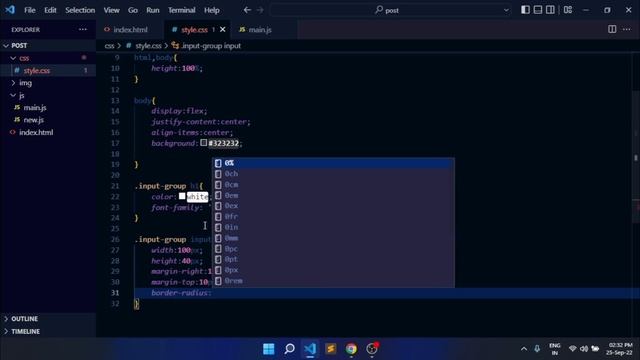Collapse the js folder
The height and width of the screenshot is (360, 640).
tap(48, 95)
